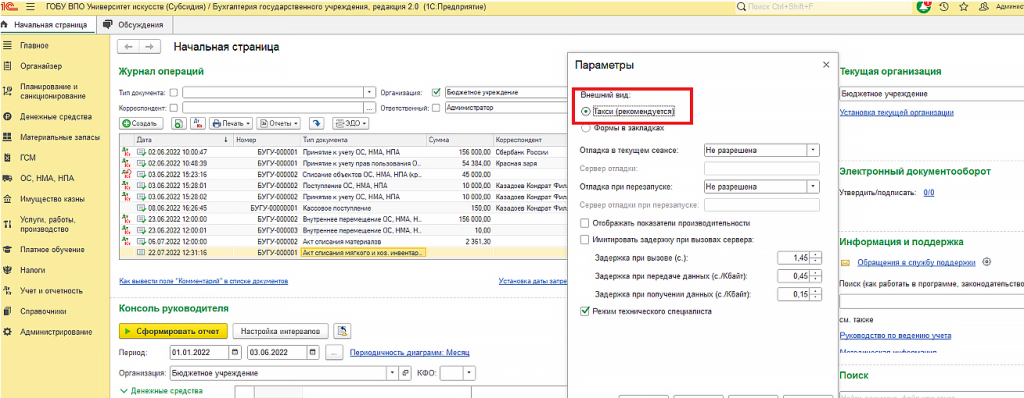Open the ЭДО dropdown button
The width and height of the screenshot is (1024, 398).
[x=351, y=123]
